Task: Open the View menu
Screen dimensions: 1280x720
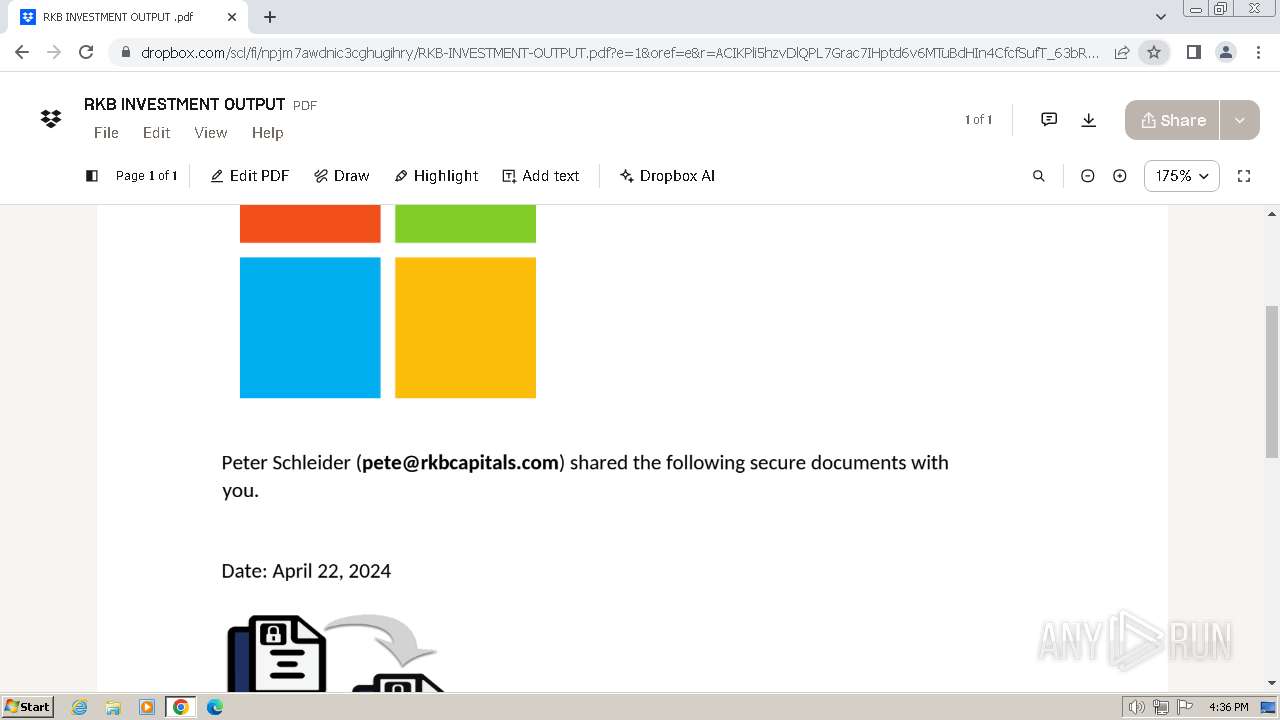Action: [210, 132]
